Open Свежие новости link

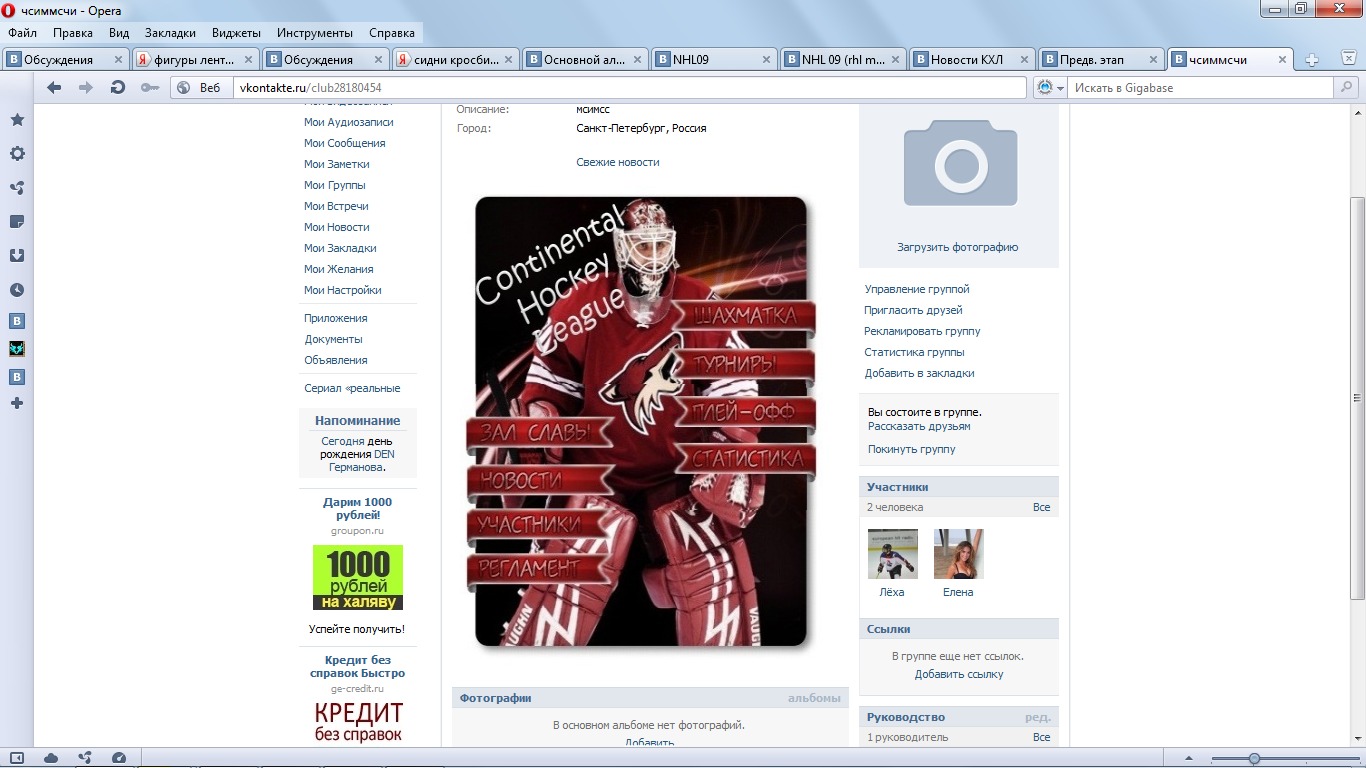tap(618, 162)
